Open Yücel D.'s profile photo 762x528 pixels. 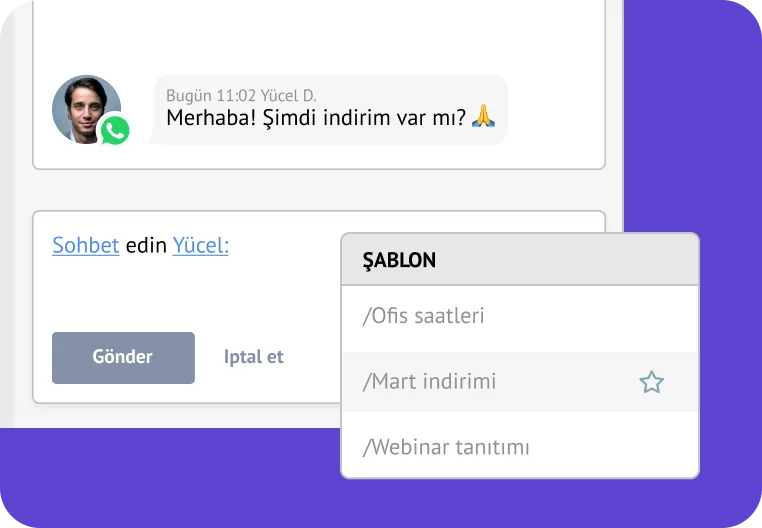pyautogui.click(x=84, y=106)
